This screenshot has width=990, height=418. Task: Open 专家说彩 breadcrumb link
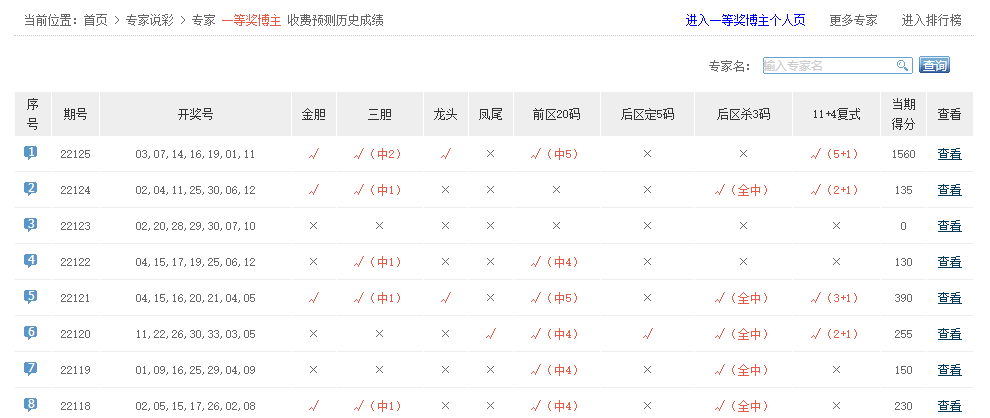coord(149,20)
